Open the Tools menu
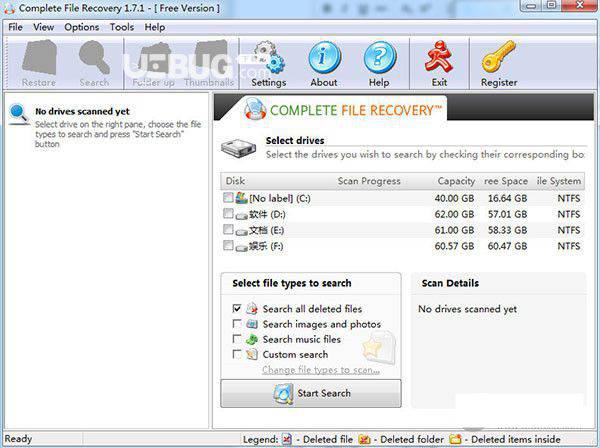Image resolution: width=600 pixels, height=448 pixels. click(x=122, y=27)
